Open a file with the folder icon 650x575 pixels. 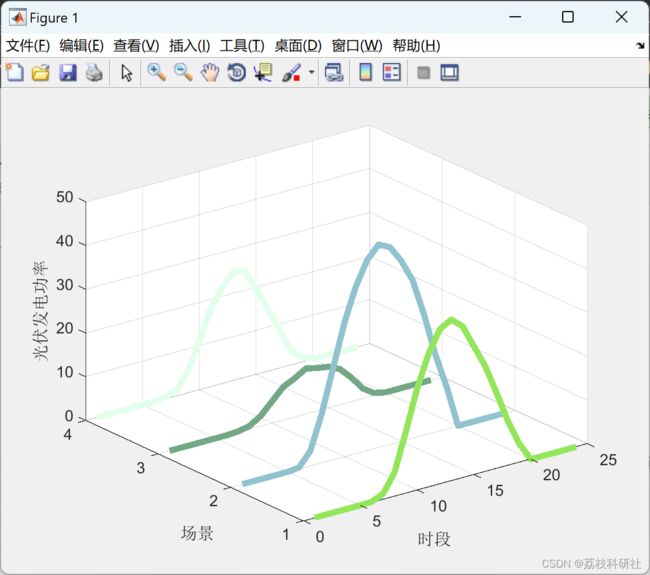pyautogui.click(x=41, y=73)
